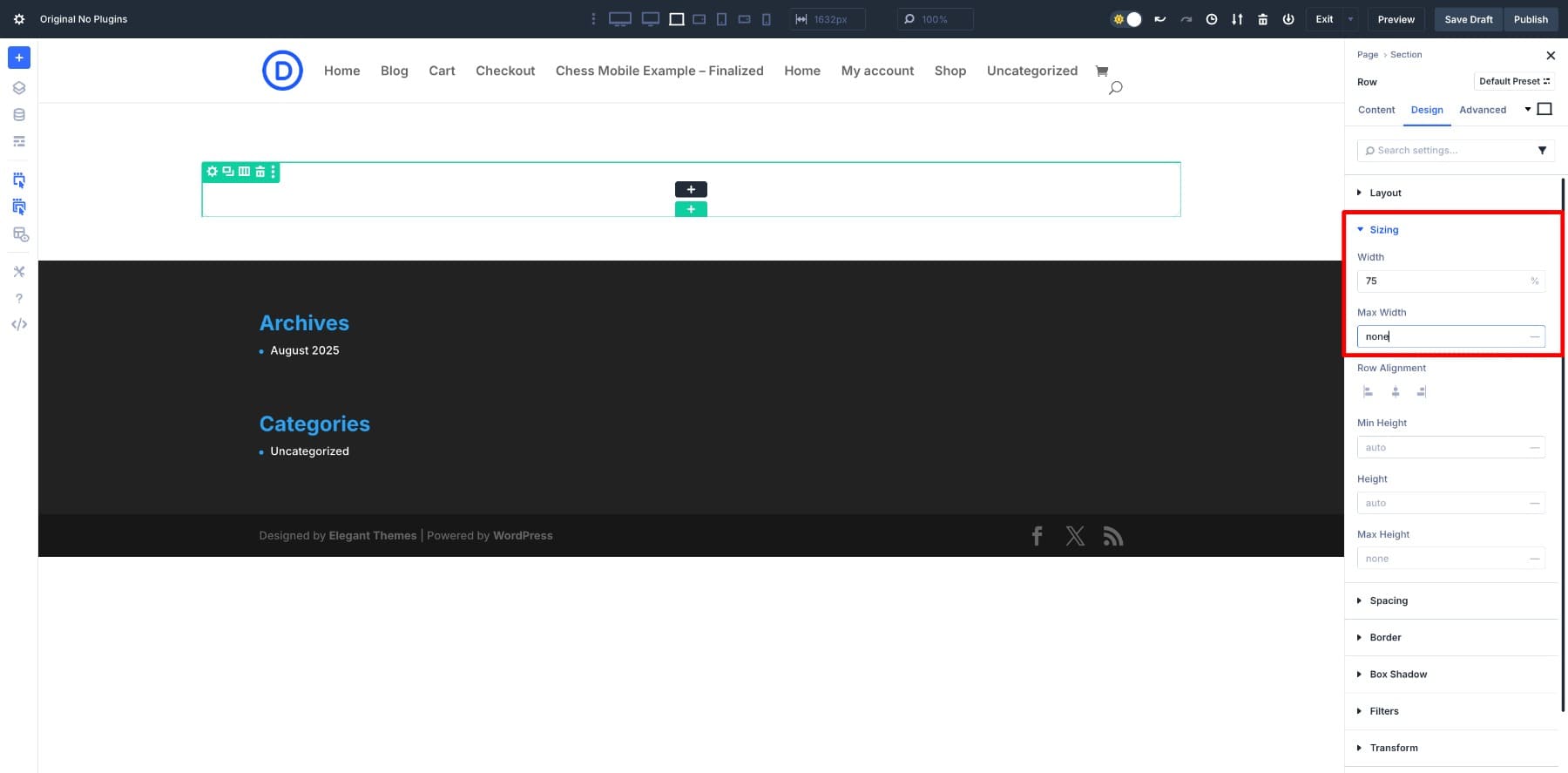Screen dimensions: 1568x773
Task: Click the Save Draft button
Action: pyautogui.click(x=1468, y=19)
